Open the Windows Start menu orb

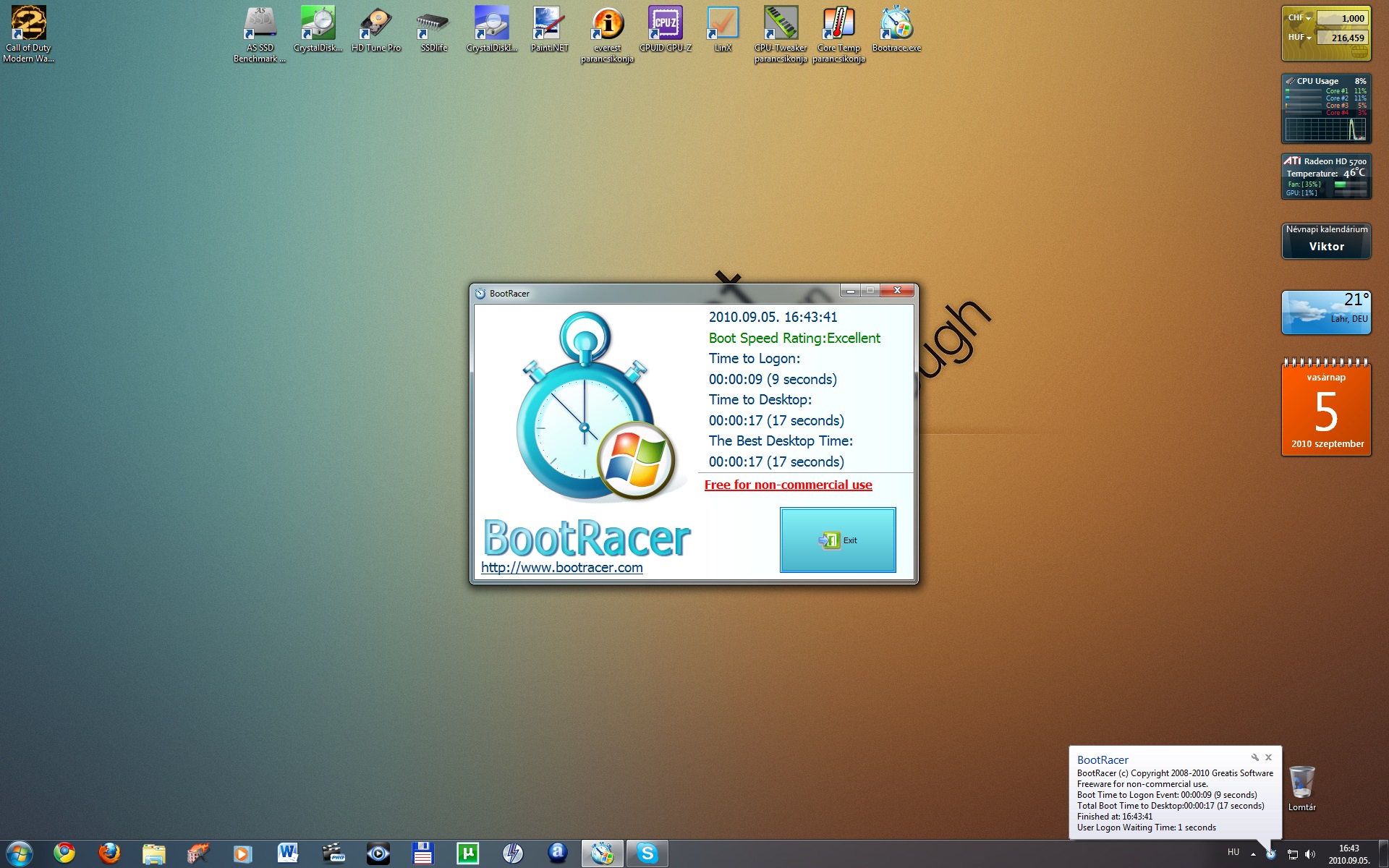[x=20, y=854]
